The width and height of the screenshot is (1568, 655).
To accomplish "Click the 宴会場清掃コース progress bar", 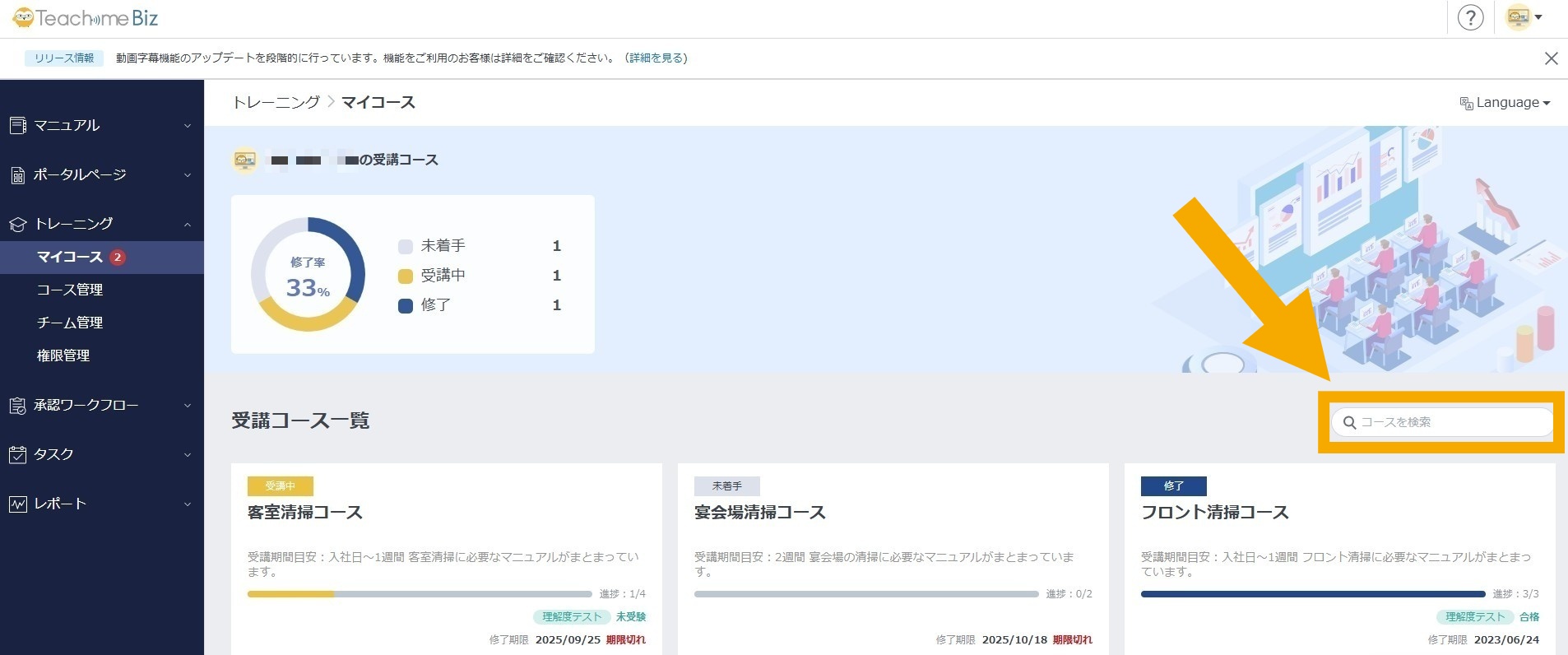I will tap(866, 594).
